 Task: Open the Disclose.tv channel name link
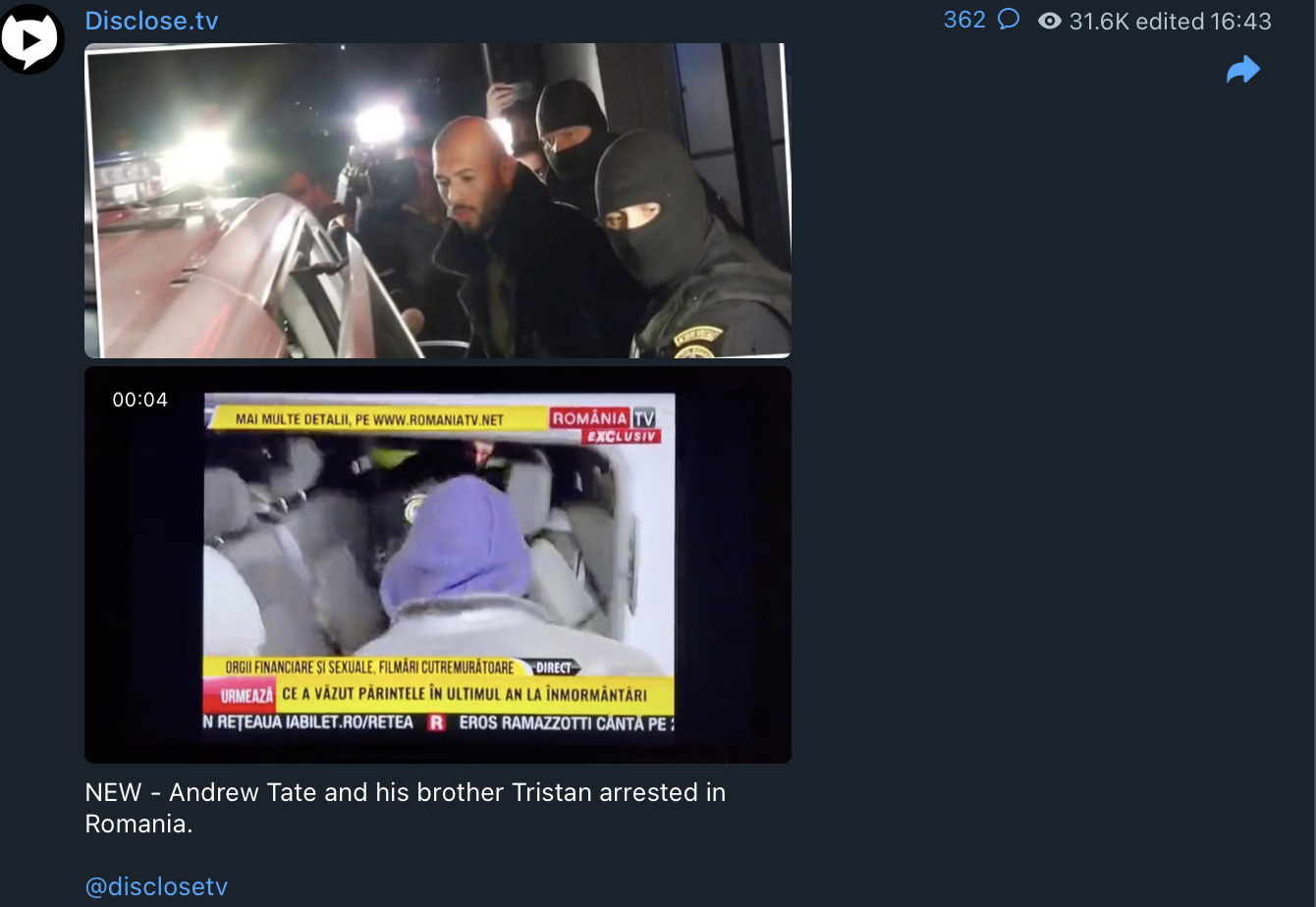tap(151, 21)
